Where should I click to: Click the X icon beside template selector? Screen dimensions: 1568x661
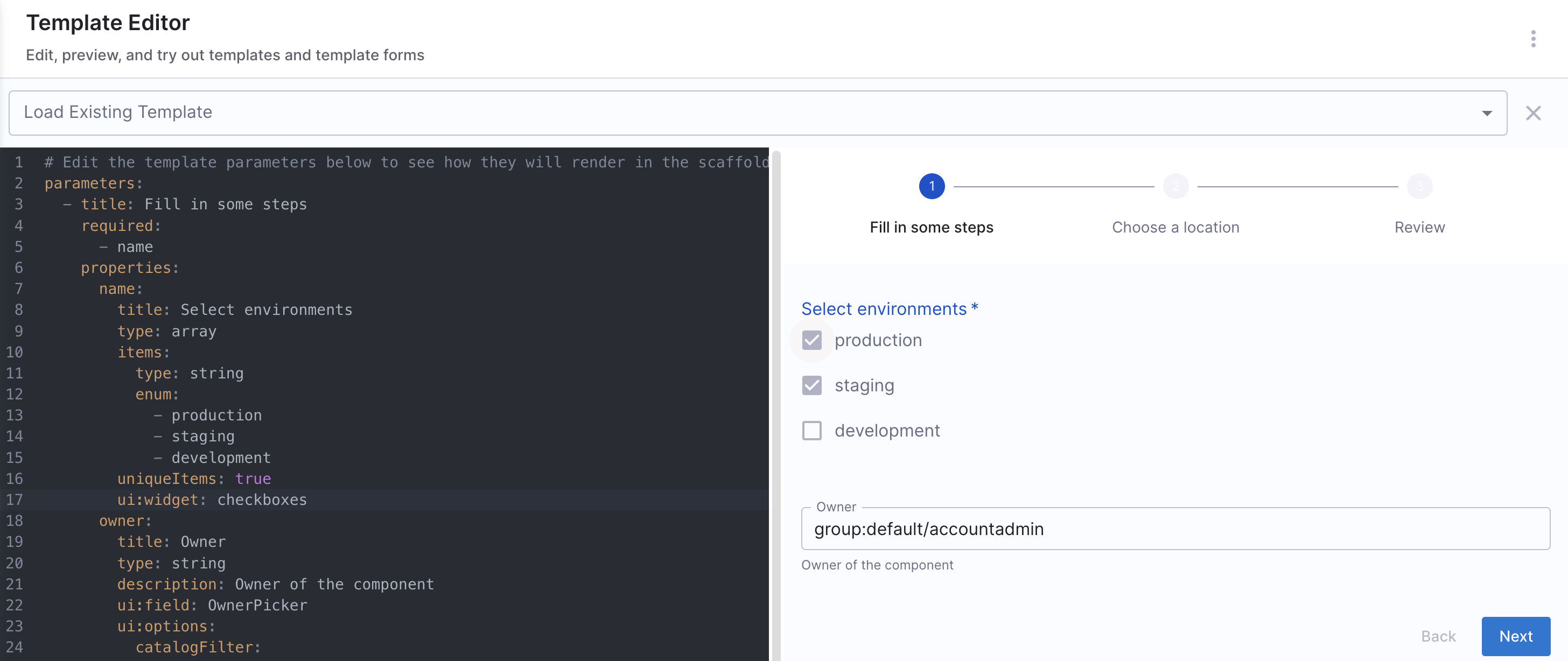coord(1532,113)
